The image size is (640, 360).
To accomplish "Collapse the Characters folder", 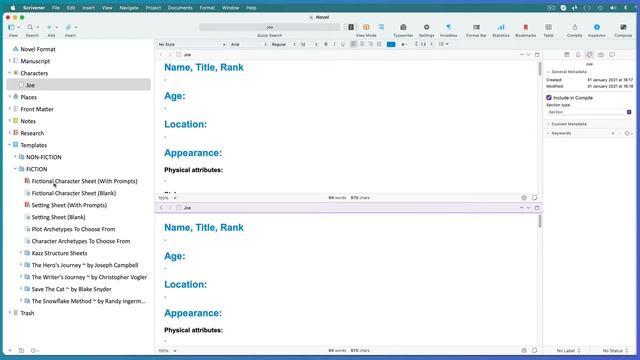I will (x=9, y=73).
